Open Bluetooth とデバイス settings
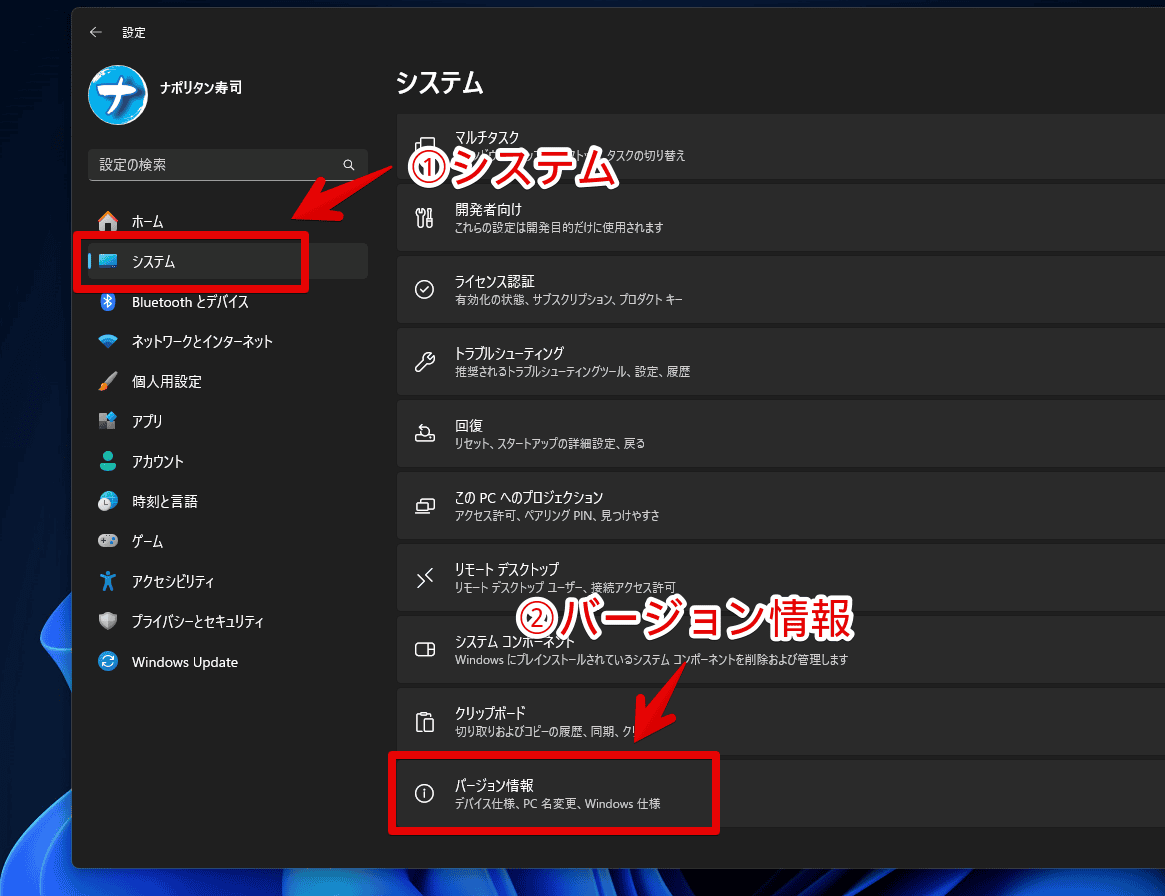 pos(227,302)
